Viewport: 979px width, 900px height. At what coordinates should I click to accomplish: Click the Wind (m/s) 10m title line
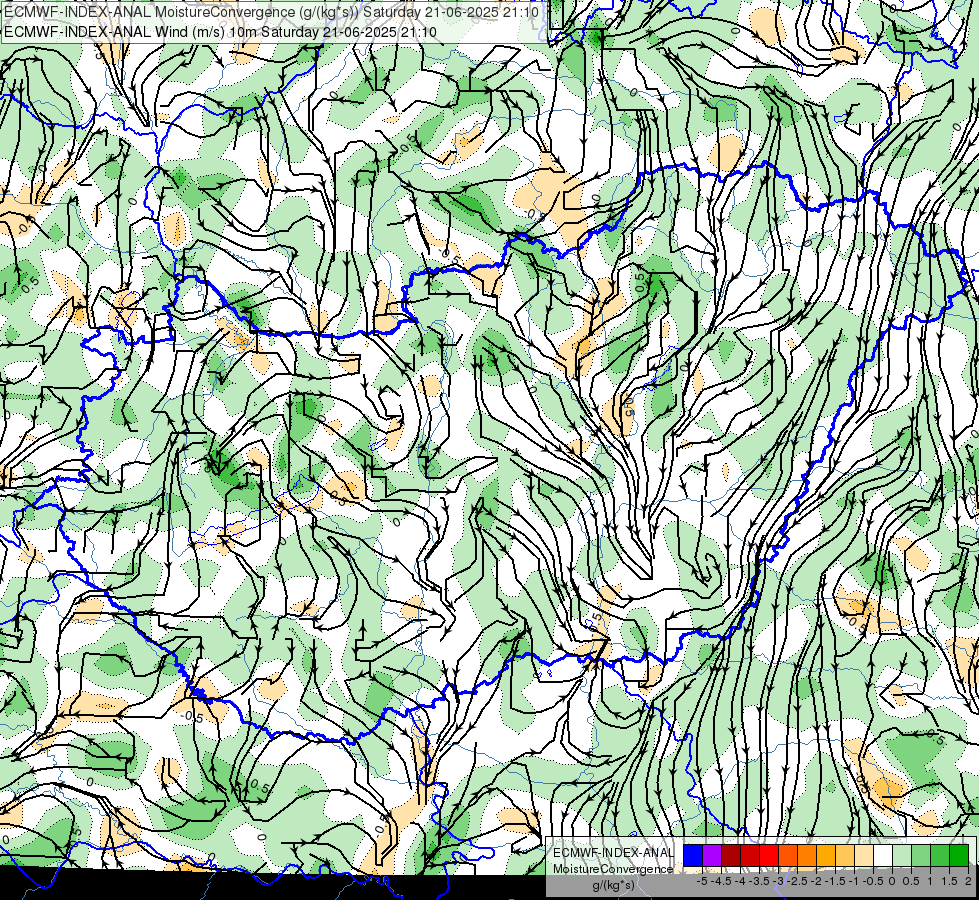pyautogui.click(x=220, y=32)
